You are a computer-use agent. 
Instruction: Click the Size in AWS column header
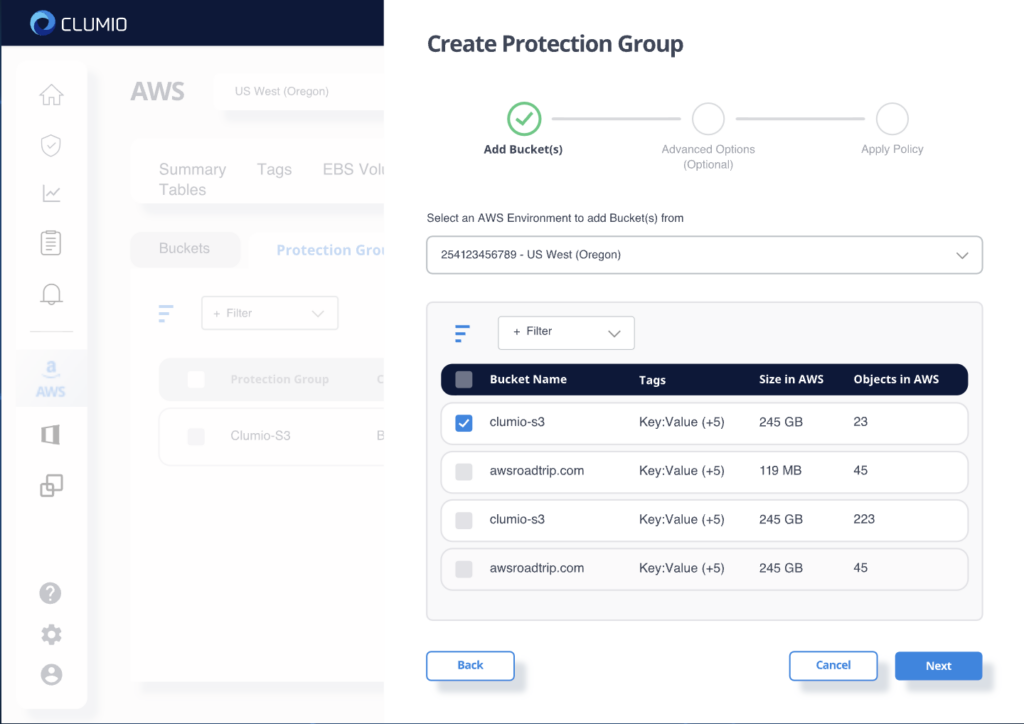791,379
